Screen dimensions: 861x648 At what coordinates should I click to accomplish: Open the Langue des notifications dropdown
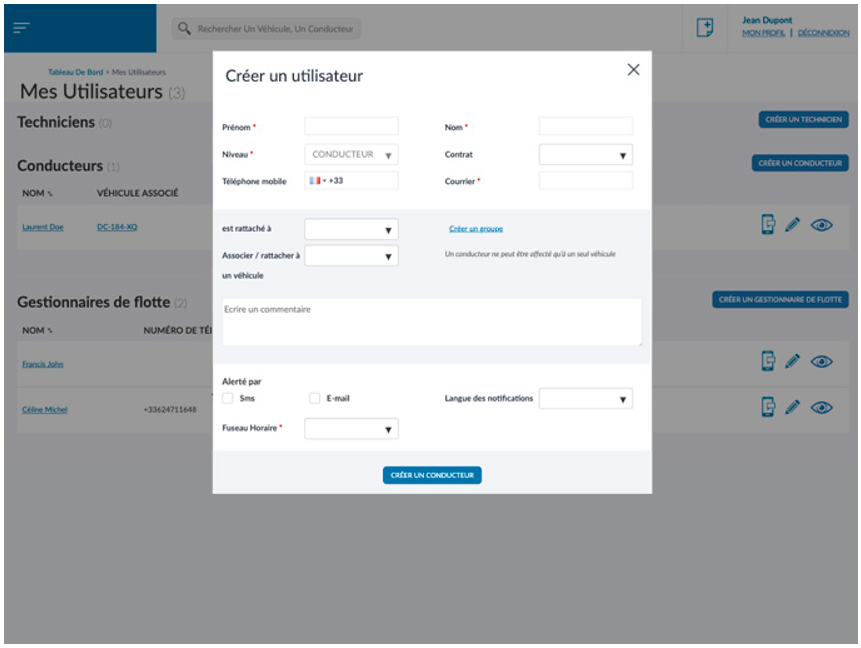coord(585,399)
